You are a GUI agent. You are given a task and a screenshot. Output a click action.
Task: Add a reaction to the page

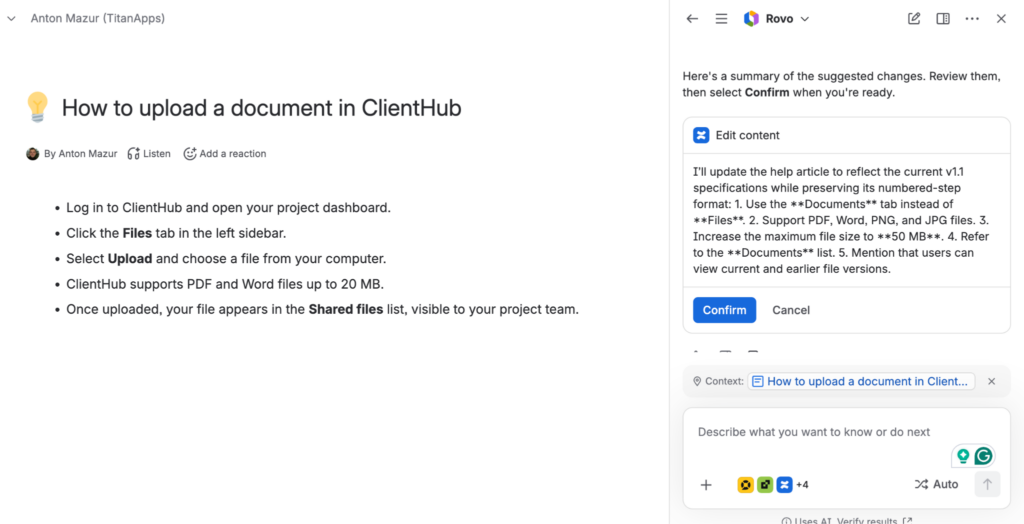[225, 154]
